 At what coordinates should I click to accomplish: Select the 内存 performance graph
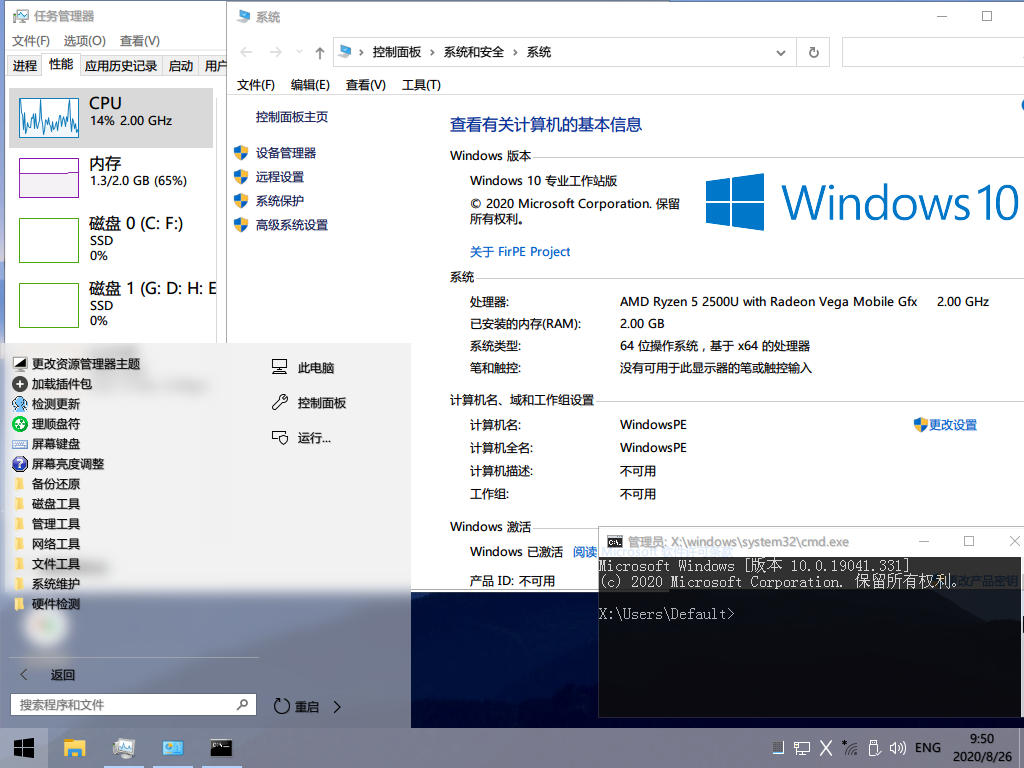(x=112, y=172)
